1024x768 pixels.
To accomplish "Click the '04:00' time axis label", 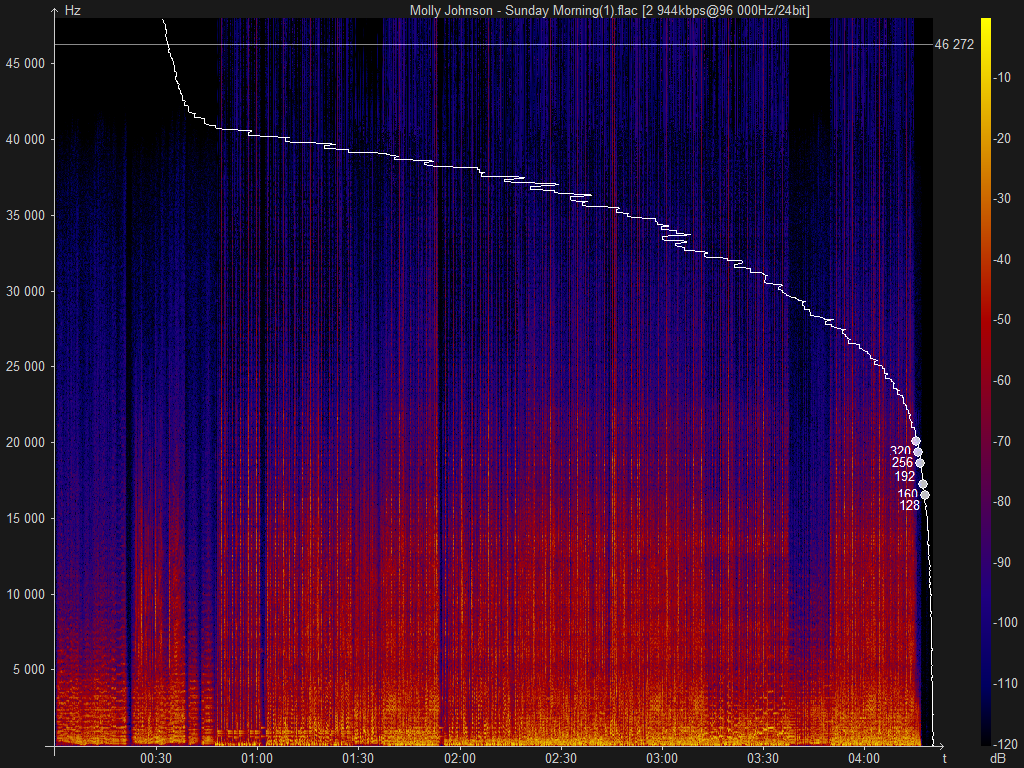I will pyautogui.click(x=865, y=758).
